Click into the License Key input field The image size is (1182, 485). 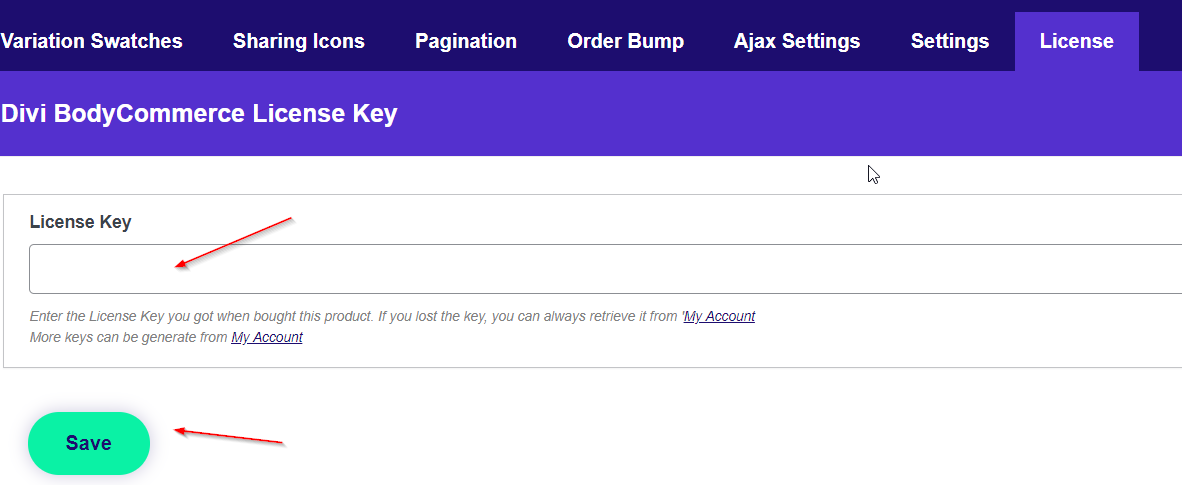tap(600, 269)
